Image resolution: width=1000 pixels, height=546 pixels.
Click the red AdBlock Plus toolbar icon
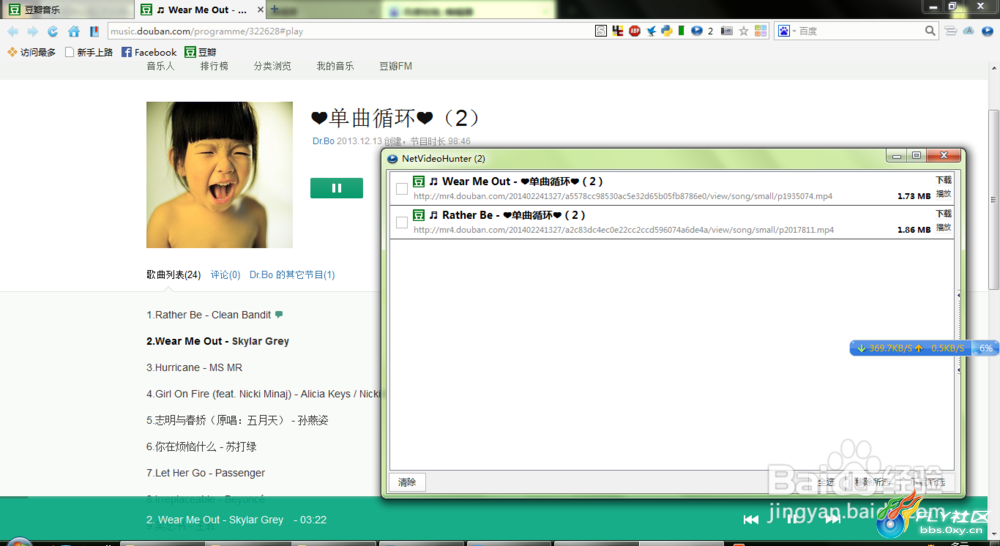[635, 31]
